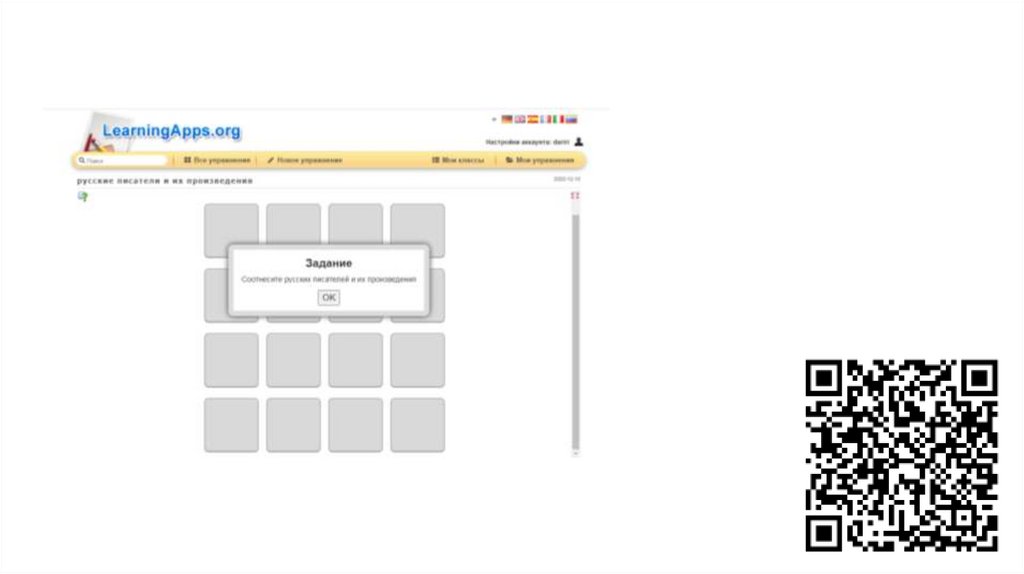Click the green hint question icon
The height and width of the screenshot is (574, 1024).
pos(82,197)
